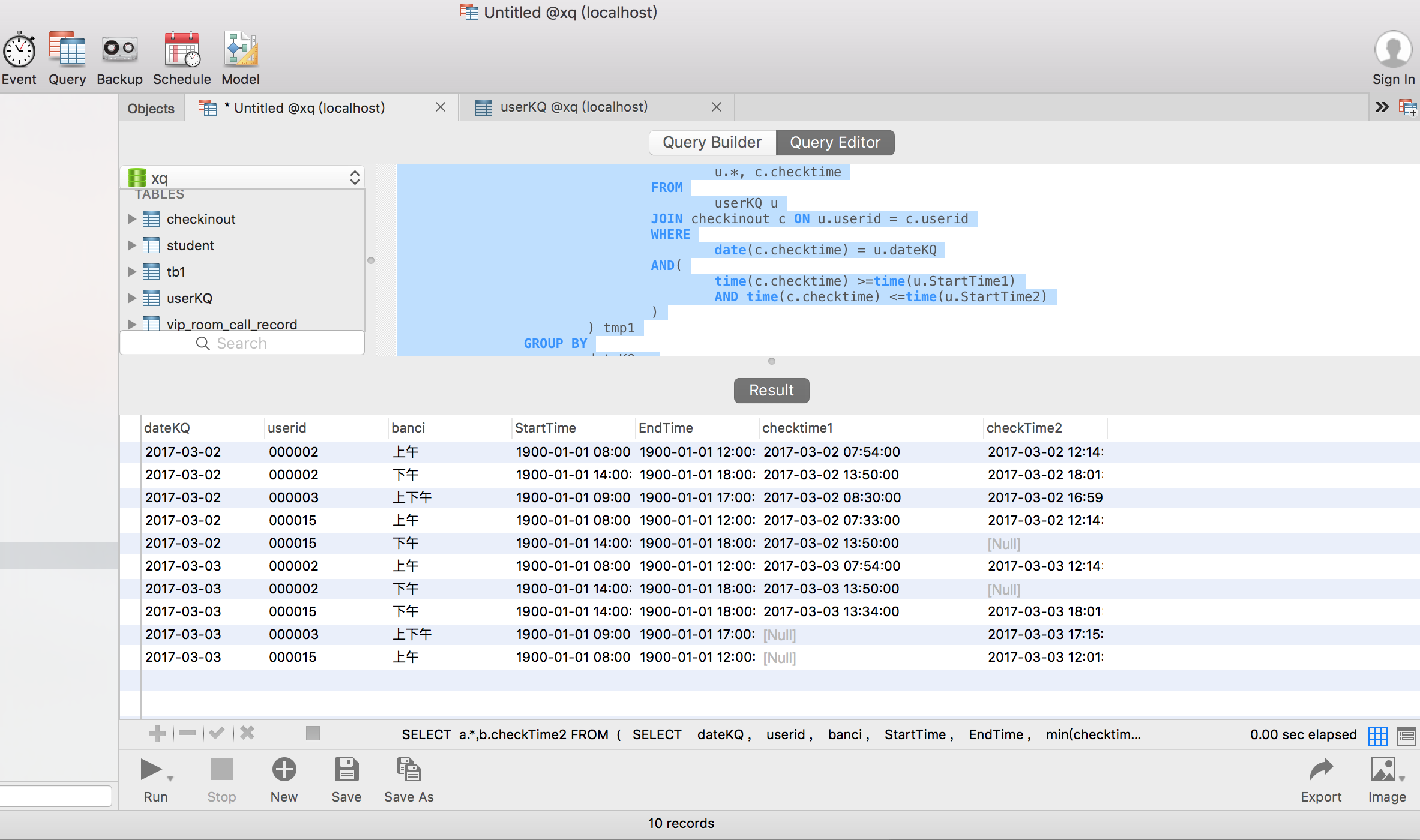Click the StartTime column header
Screen dimensions: 1420x840
pos(574,428)
